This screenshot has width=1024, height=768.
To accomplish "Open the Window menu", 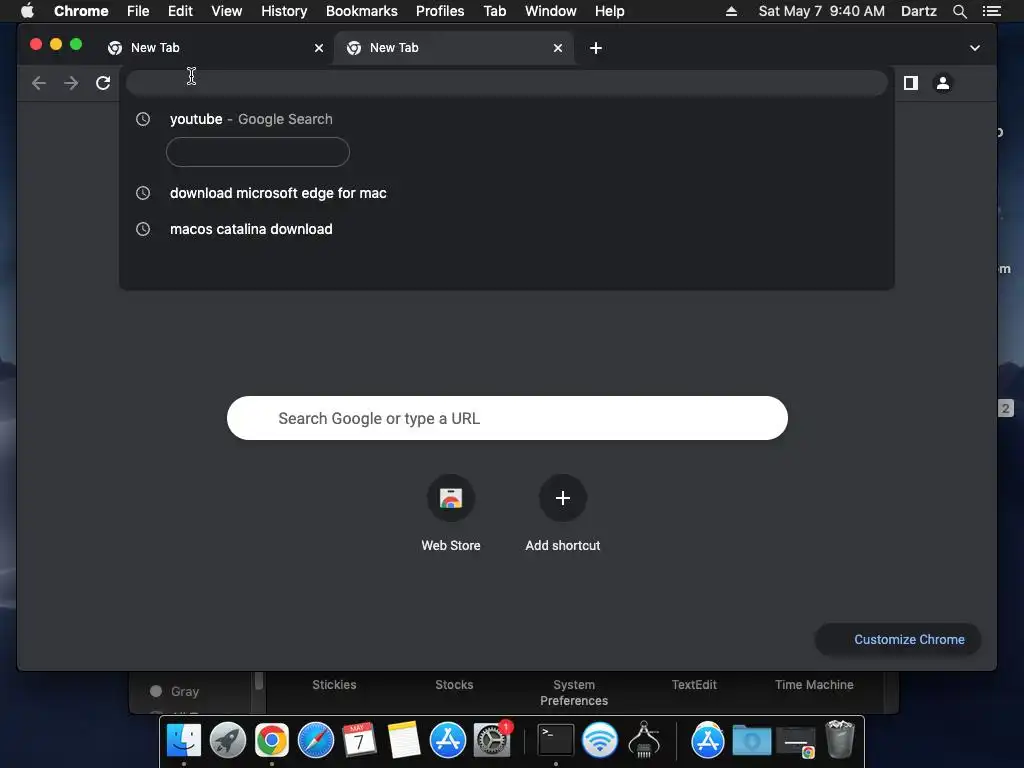I will click(x=551, y=11).
